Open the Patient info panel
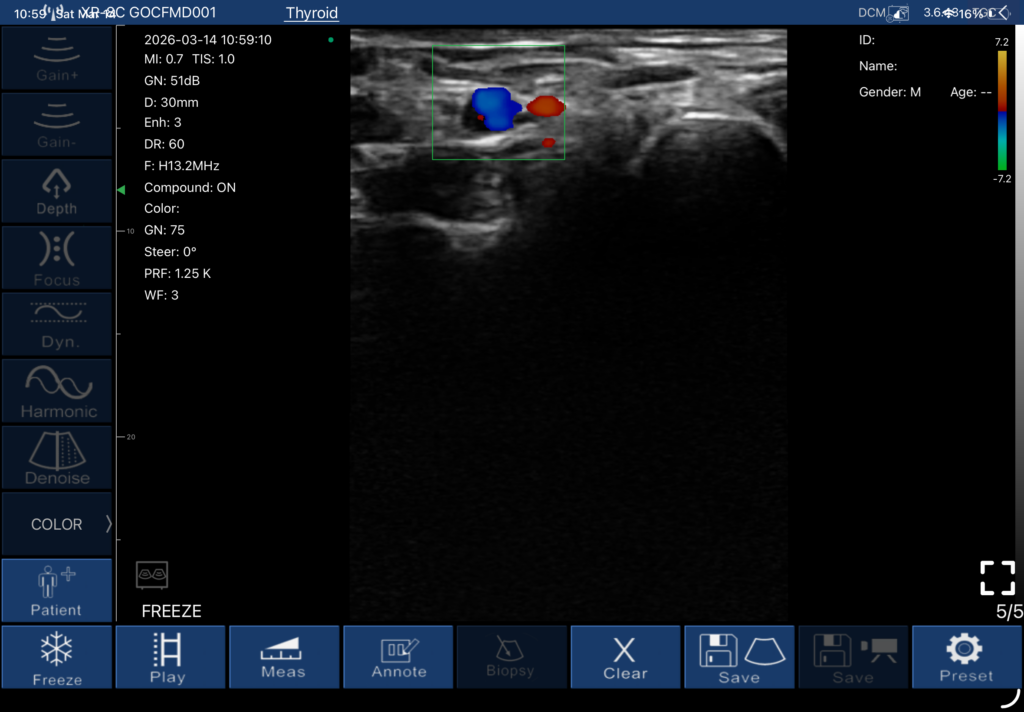This screenshot has width=1024, height=712. point(57,591)
